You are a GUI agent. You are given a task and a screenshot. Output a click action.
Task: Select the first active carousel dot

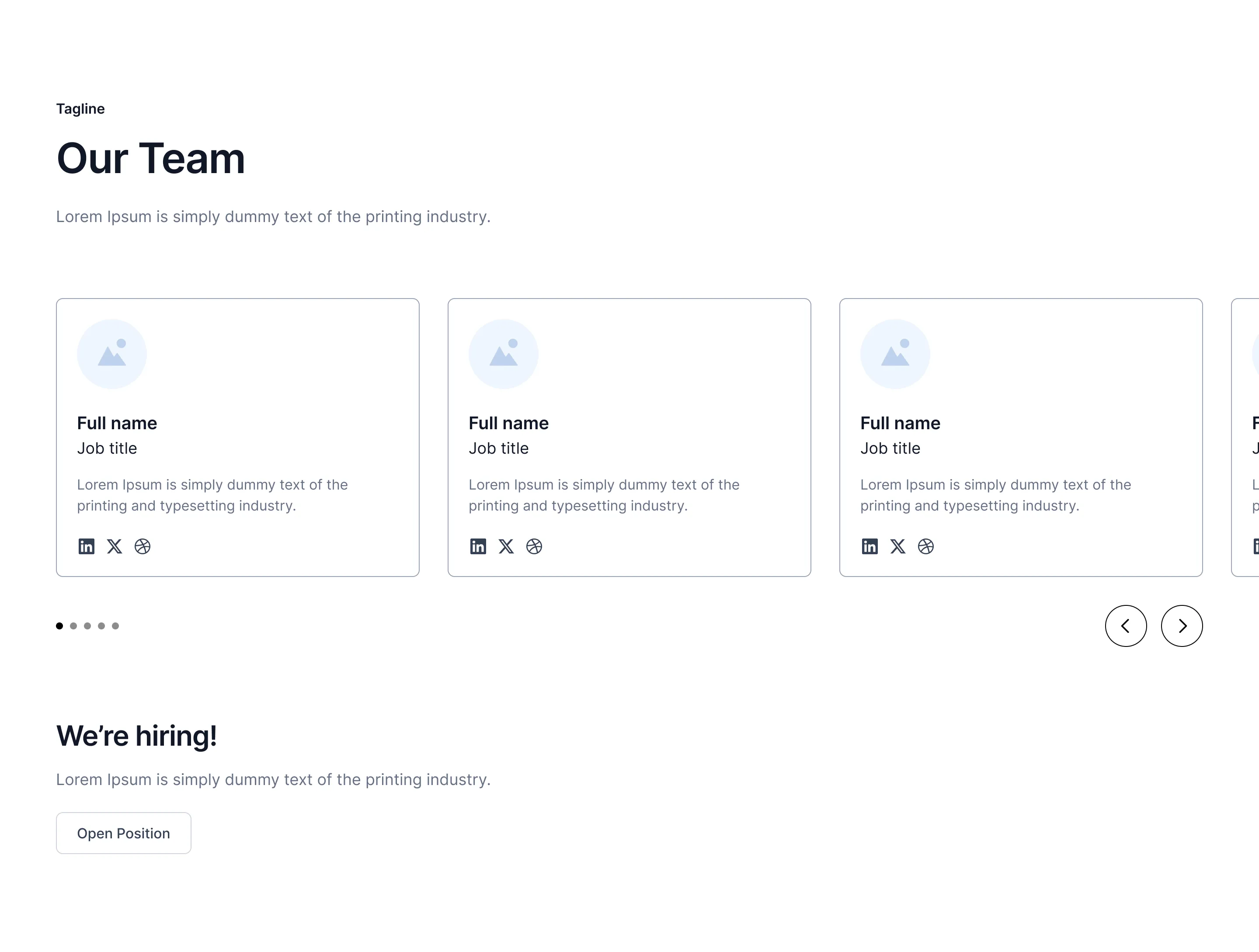pyautogui.click(x=59, y=626)
